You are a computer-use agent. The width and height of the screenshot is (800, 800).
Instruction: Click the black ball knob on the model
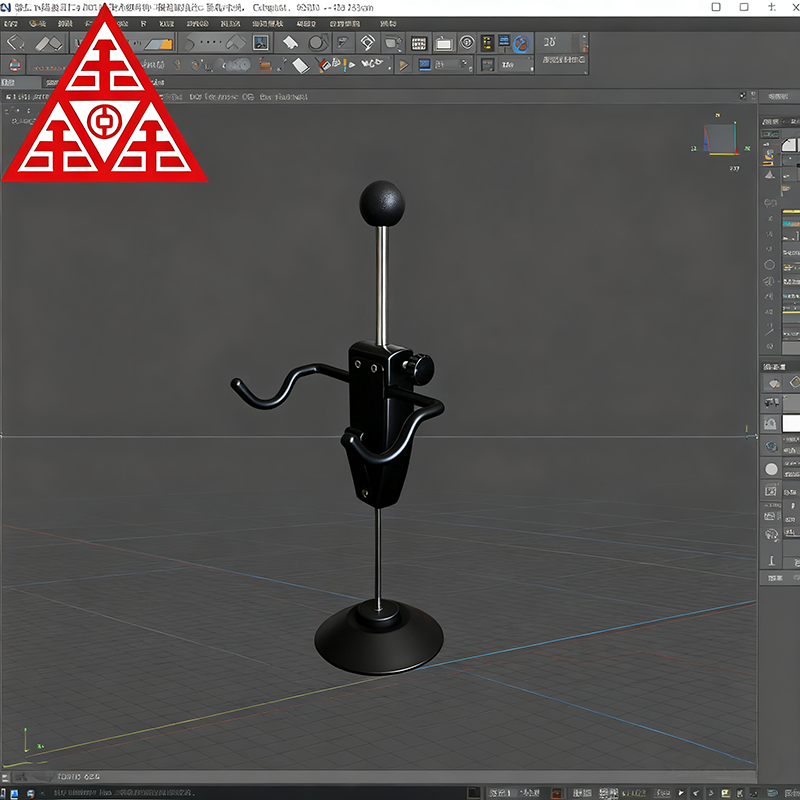[x=382, y=203]
